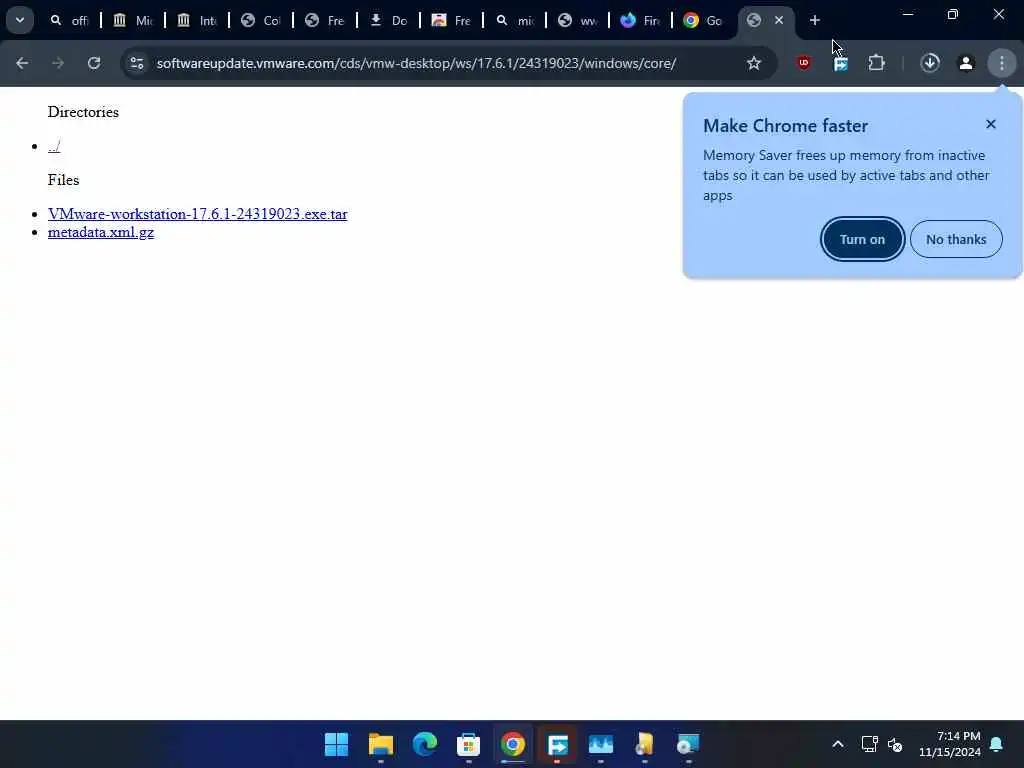Screen dimensions: 1024x768
Task: Open the uBlock Origin extension icon
Action: 804,63
